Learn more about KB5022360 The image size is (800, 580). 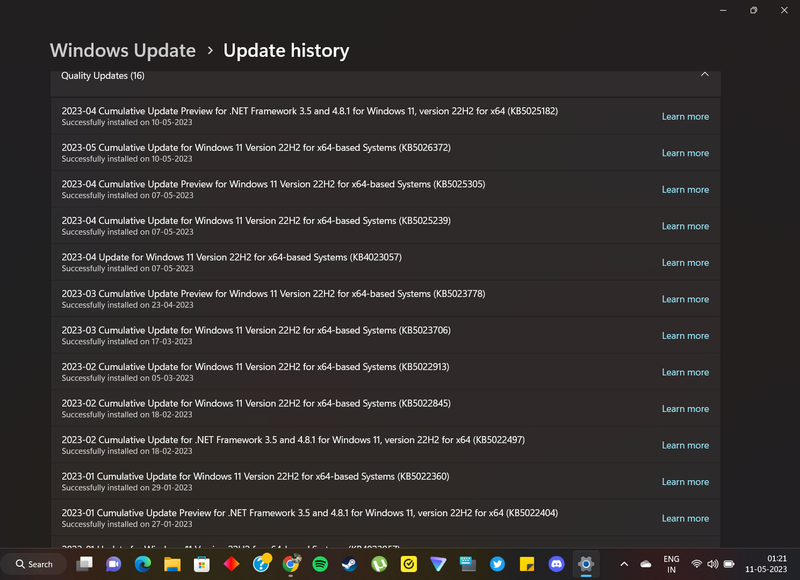685,482
